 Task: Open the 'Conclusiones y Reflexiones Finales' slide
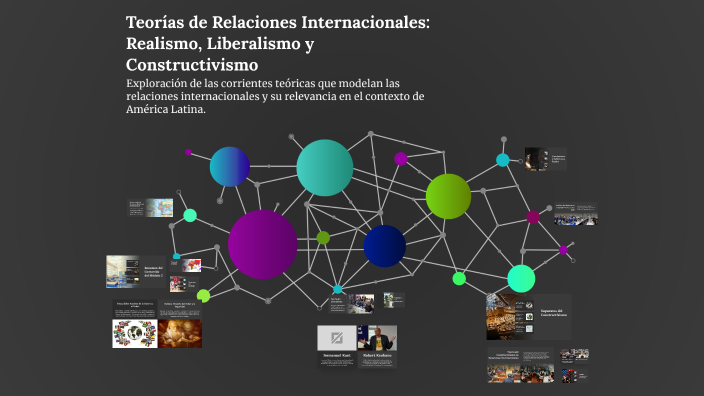(x=546, y=159)
